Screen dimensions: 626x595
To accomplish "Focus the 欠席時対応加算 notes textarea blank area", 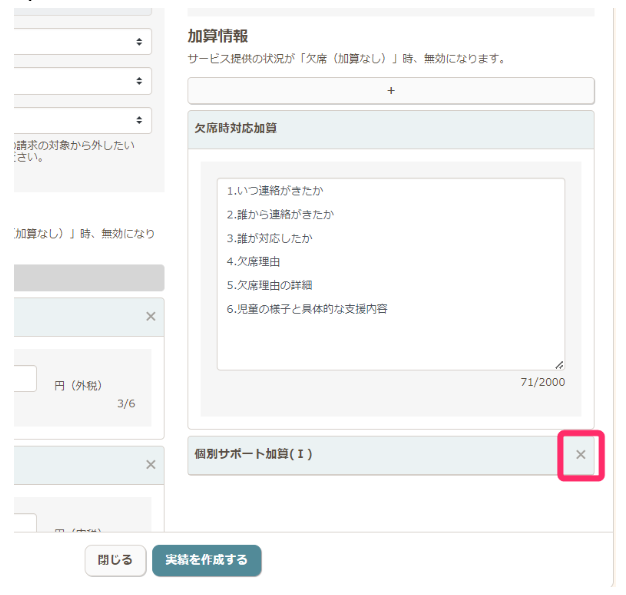I will pos(390,343).
